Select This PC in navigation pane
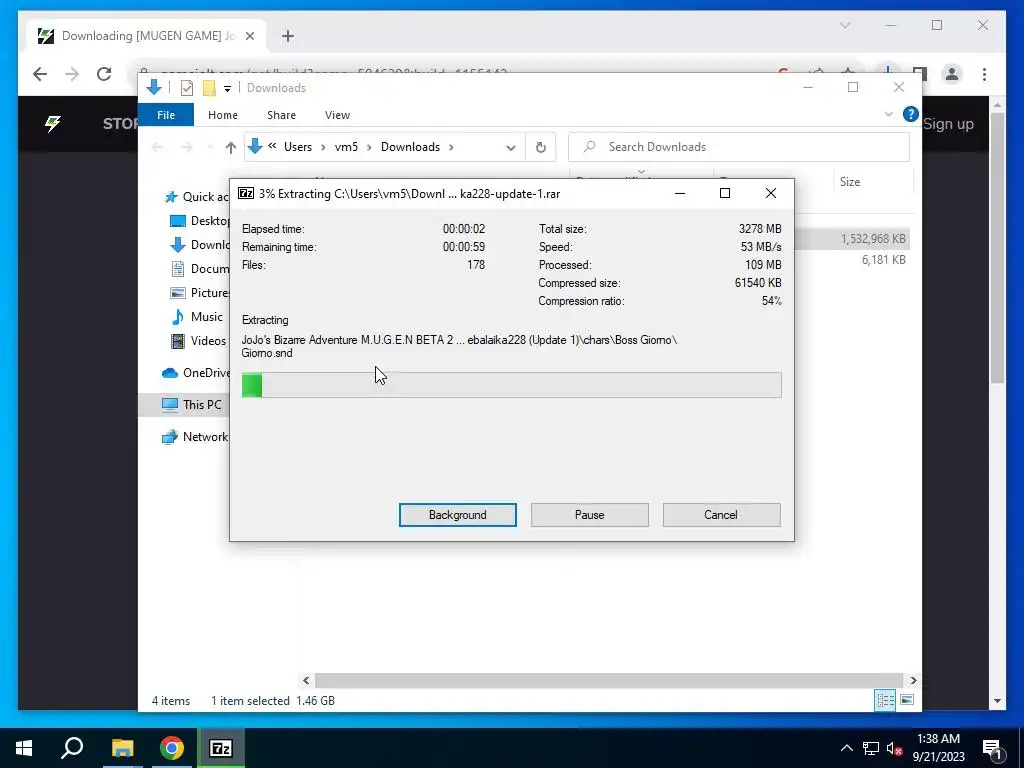The height and width of the screenshot is (768, 1024). point(192,405)
